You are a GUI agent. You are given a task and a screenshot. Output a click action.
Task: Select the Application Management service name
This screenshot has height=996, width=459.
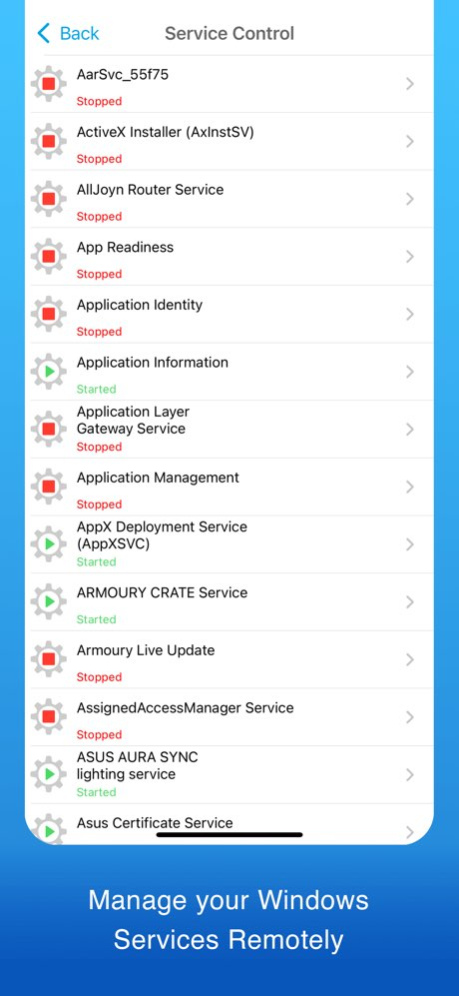(x=158, y=478)
